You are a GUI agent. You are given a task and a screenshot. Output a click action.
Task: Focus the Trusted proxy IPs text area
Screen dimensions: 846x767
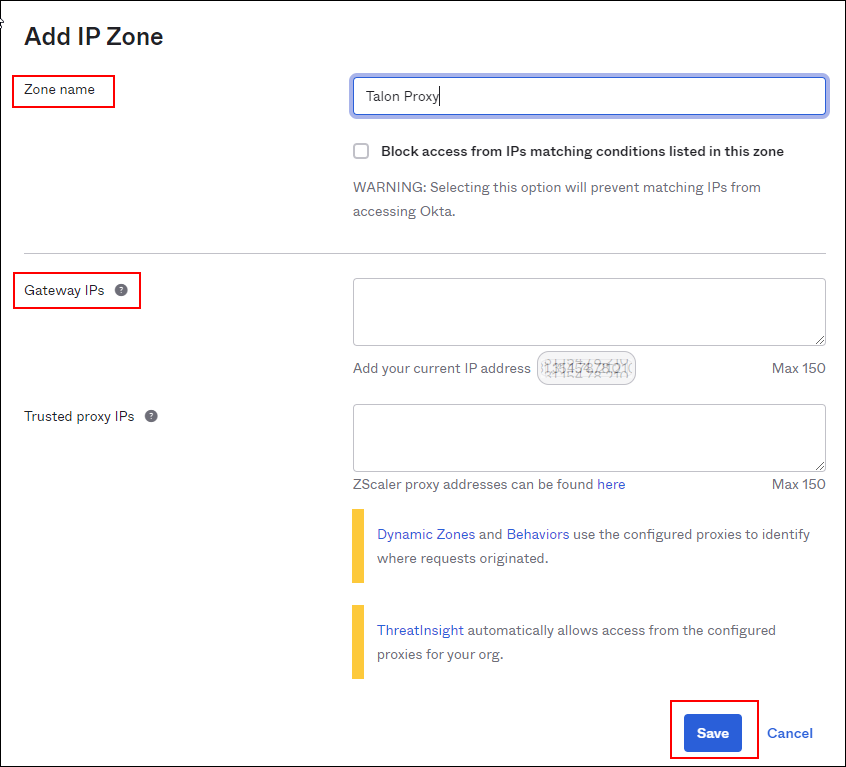point(588,437)
